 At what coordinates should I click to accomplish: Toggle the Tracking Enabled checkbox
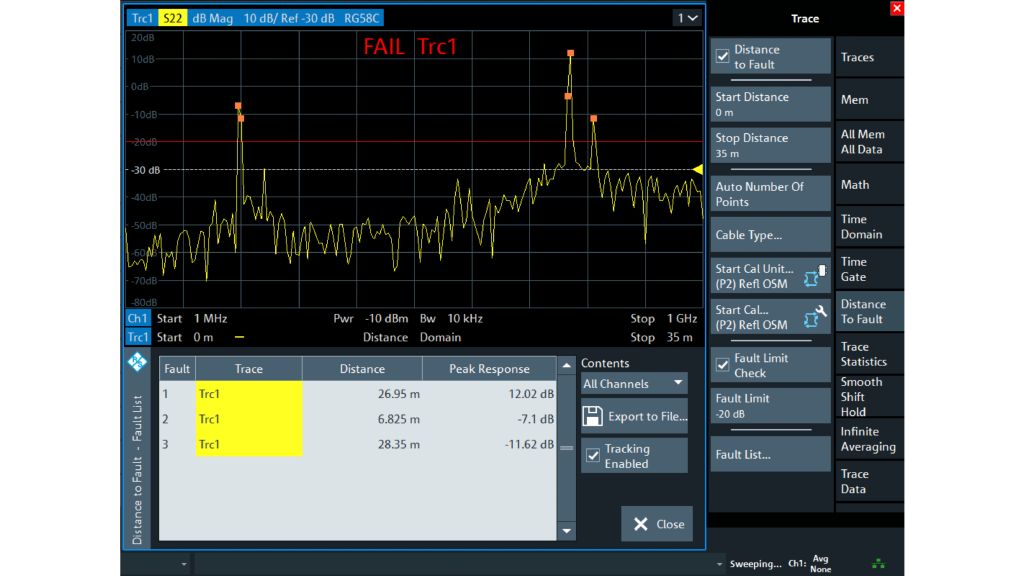pyautogui.click(x=593, y=456)
